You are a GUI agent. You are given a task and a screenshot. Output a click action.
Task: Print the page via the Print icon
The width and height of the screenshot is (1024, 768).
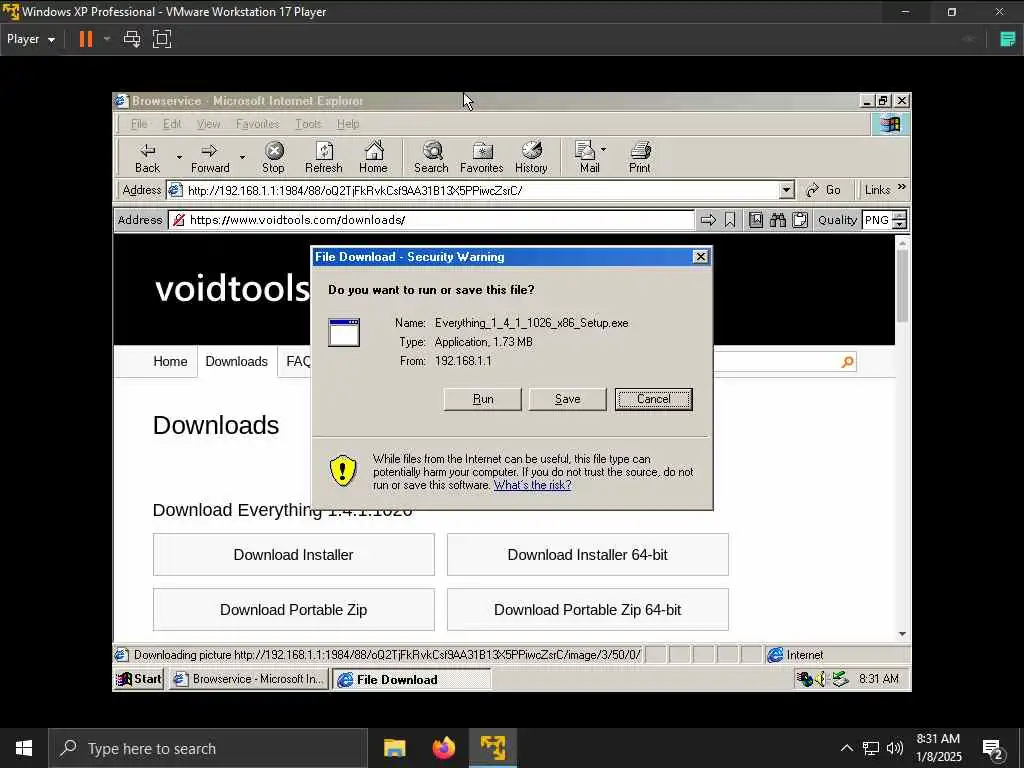coord(640,150)
